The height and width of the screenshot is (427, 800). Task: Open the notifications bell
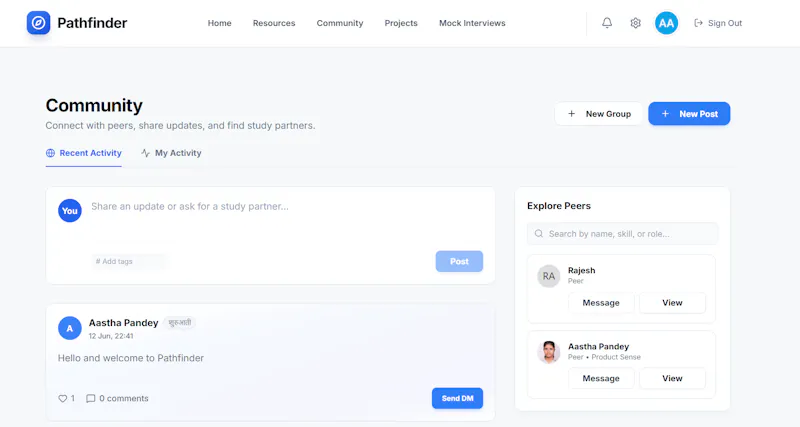pyautogui.click(x=607, y=23)
